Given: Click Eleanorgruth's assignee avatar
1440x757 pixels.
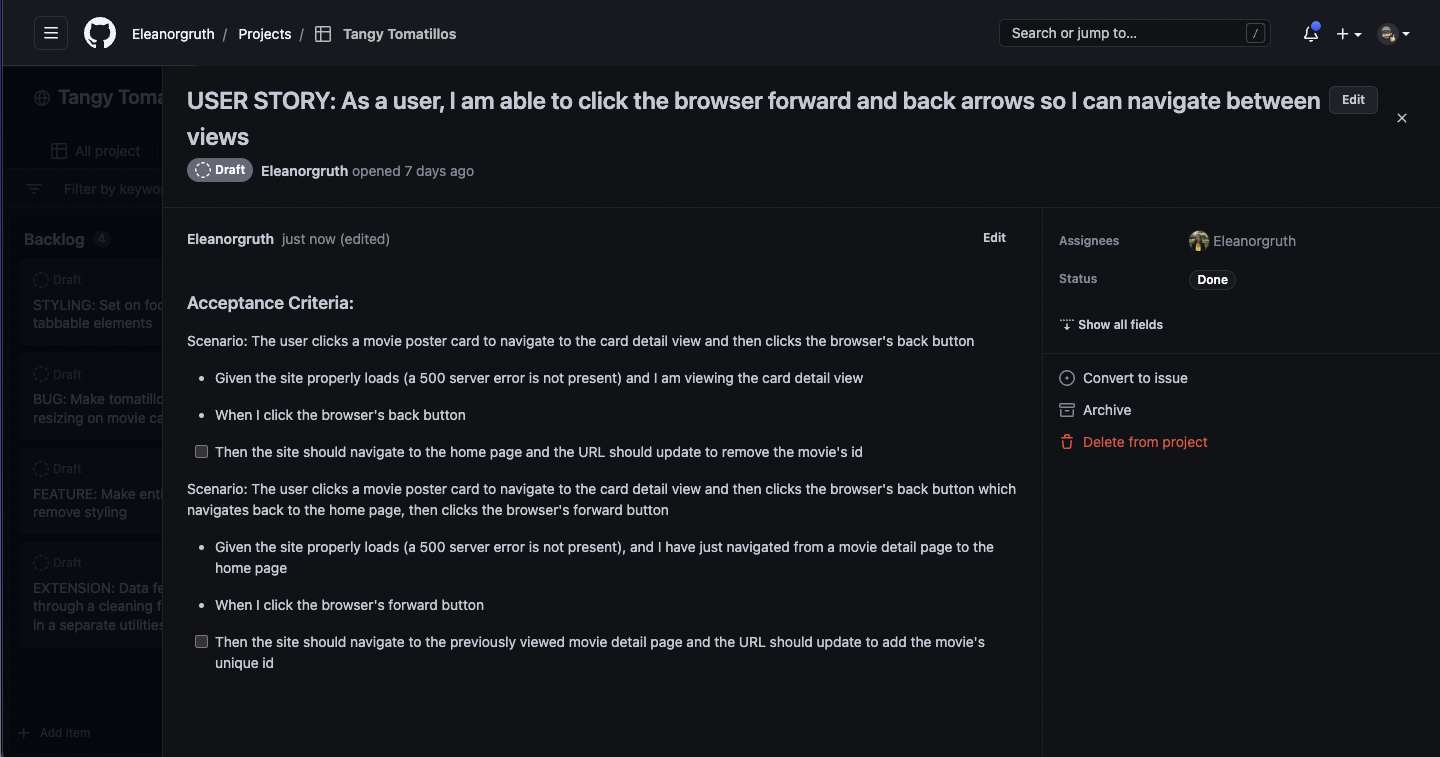Looking at the screenshot, I should pyautogui.click(x=1199, y=241).
